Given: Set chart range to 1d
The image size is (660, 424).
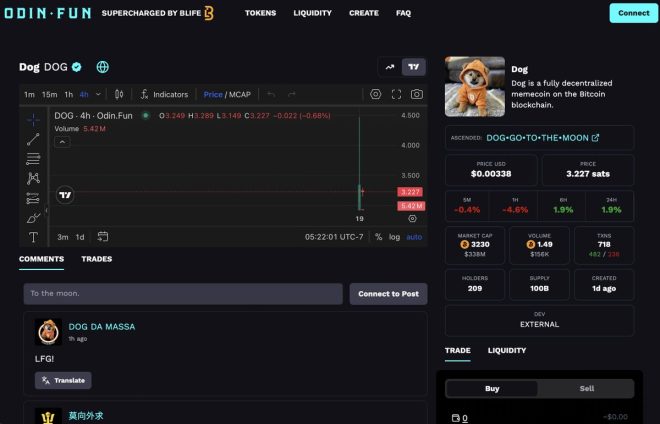Looking at the screenshot, I should [x=80, y=237].
